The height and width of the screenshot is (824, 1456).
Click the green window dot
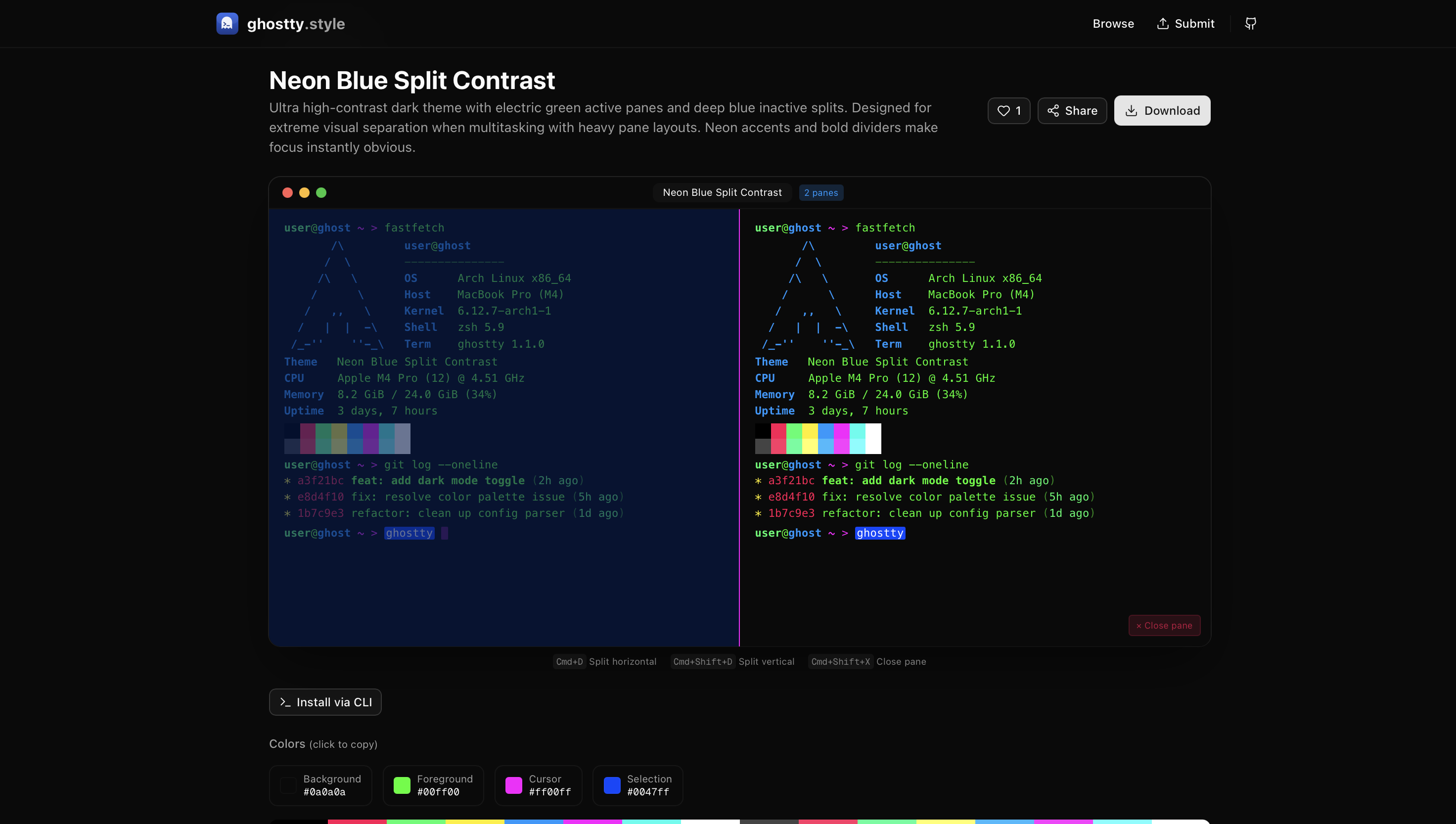pyautogui.click(x=321, y=192)
